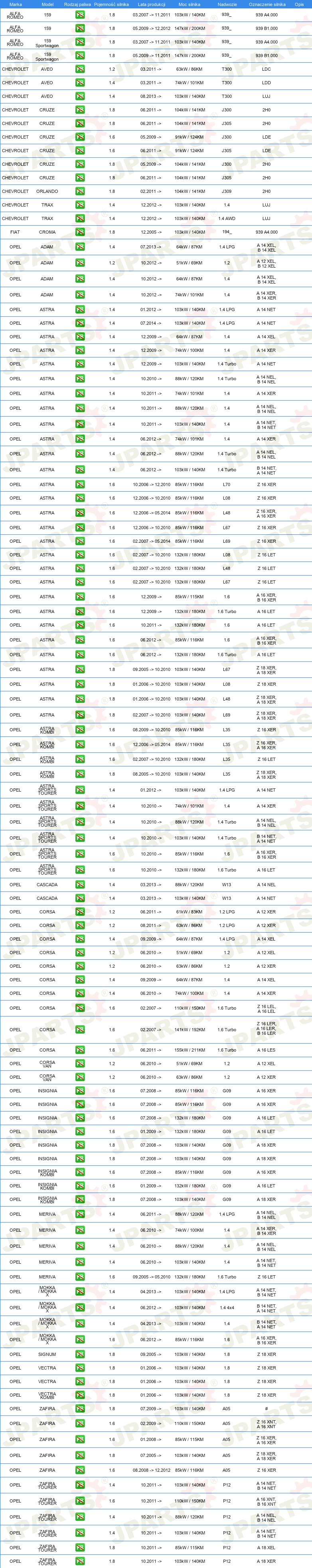Click the Moc silnika column header

click(x=189, y=4)
